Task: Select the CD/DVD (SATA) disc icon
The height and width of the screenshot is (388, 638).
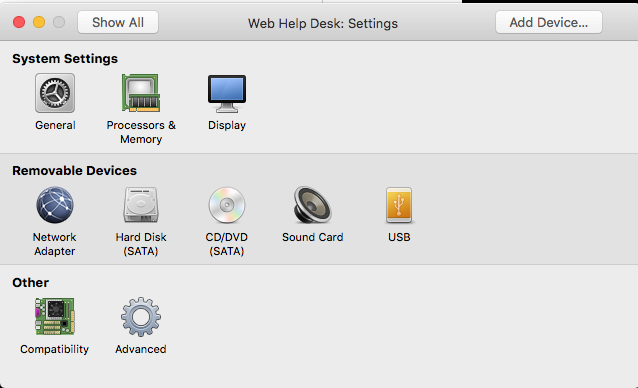Action: point(227,205)
